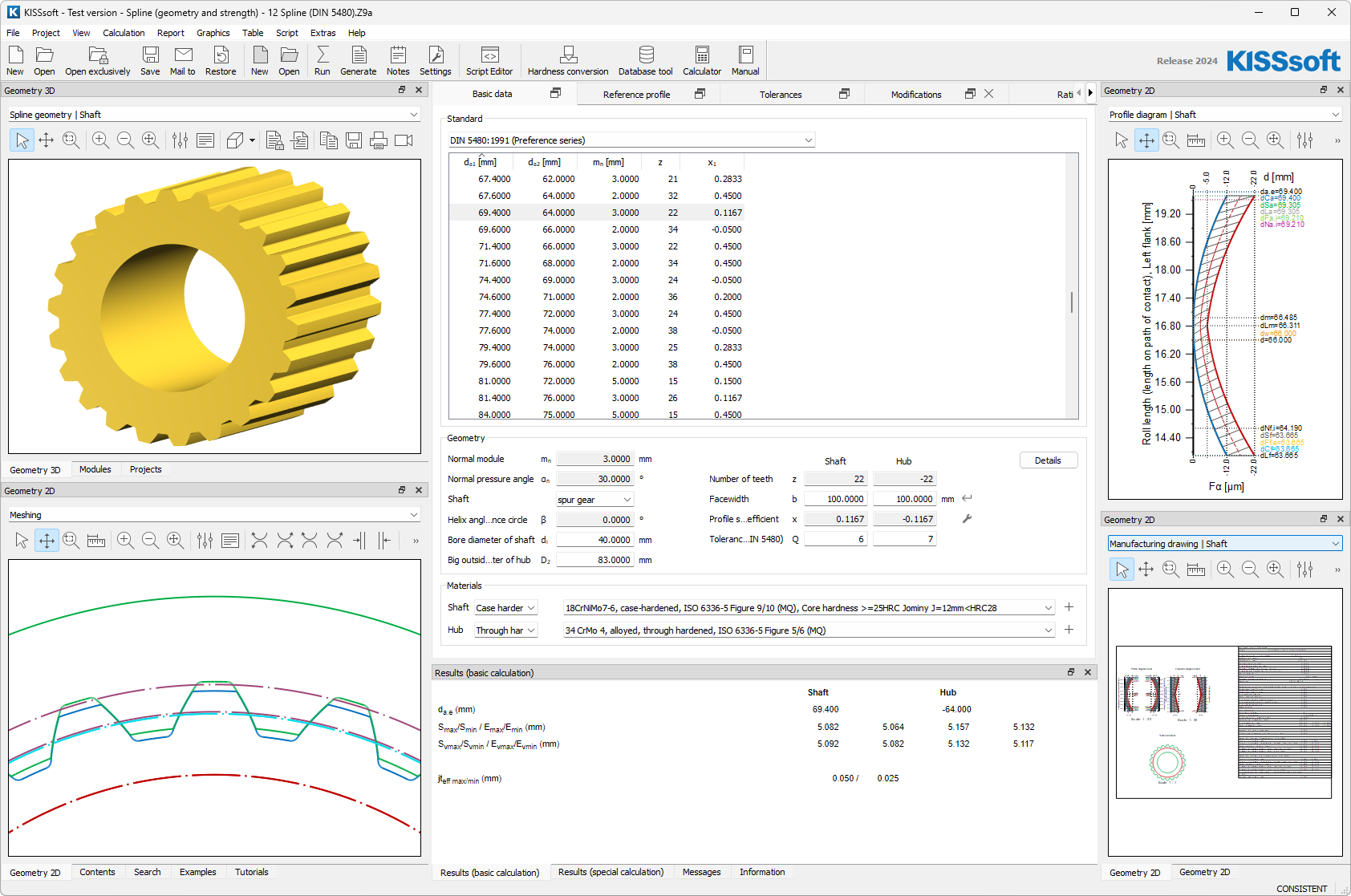Screen dimensions: 1351x896
Task: Click the Details button
Action: [x=1048, y=460]
